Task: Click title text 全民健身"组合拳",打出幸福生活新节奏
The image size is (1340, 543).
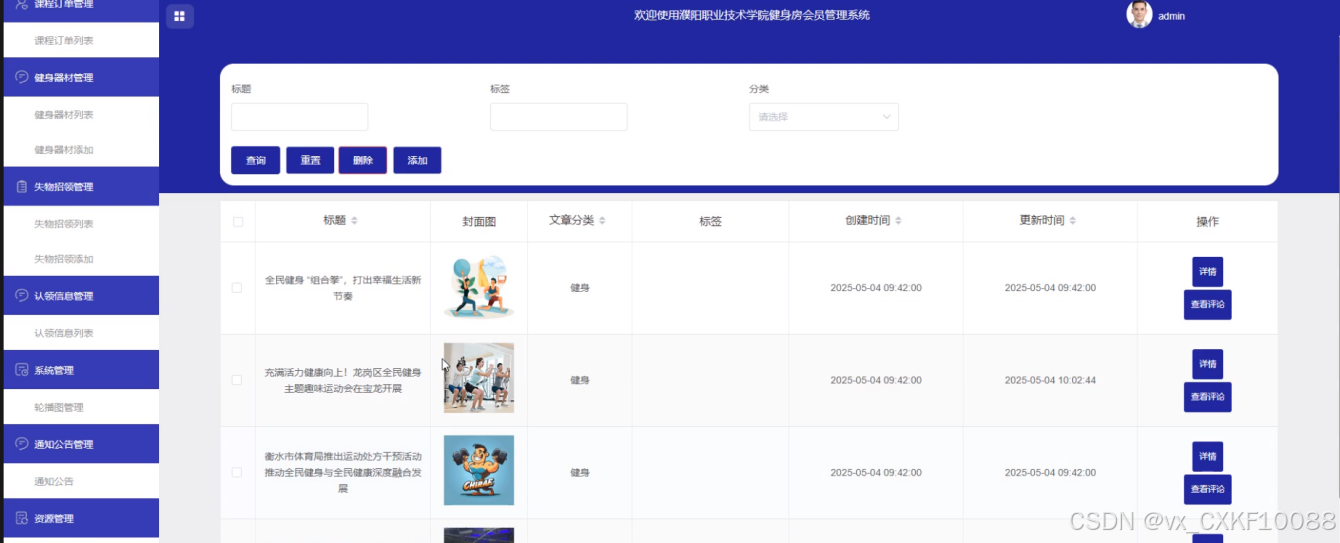Action: click(x=343, y=288)
